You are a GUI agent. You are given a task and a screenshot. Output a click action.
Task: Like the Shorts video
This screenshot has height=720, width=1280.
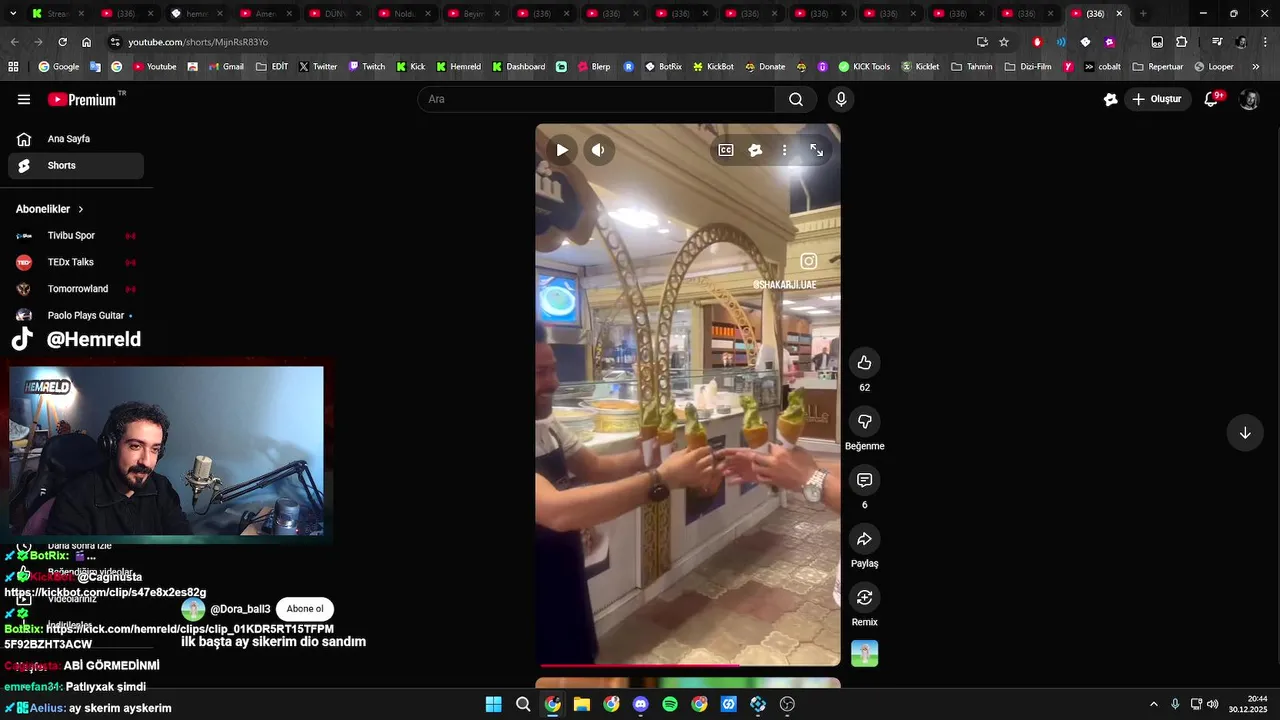(x=865, y=363)
